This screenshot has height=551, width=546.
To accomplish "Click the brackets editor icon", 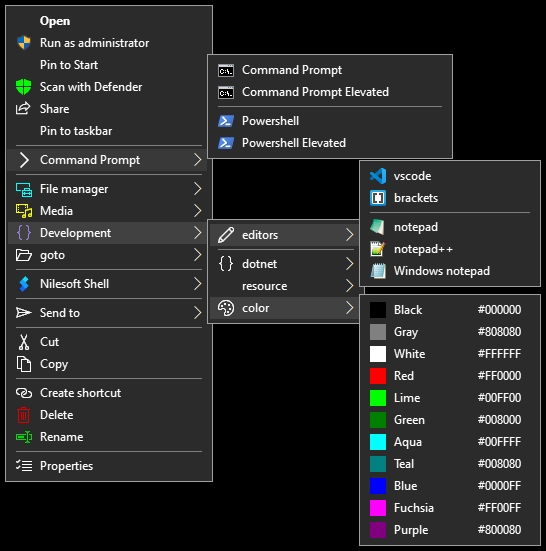I will click(378, 198).
